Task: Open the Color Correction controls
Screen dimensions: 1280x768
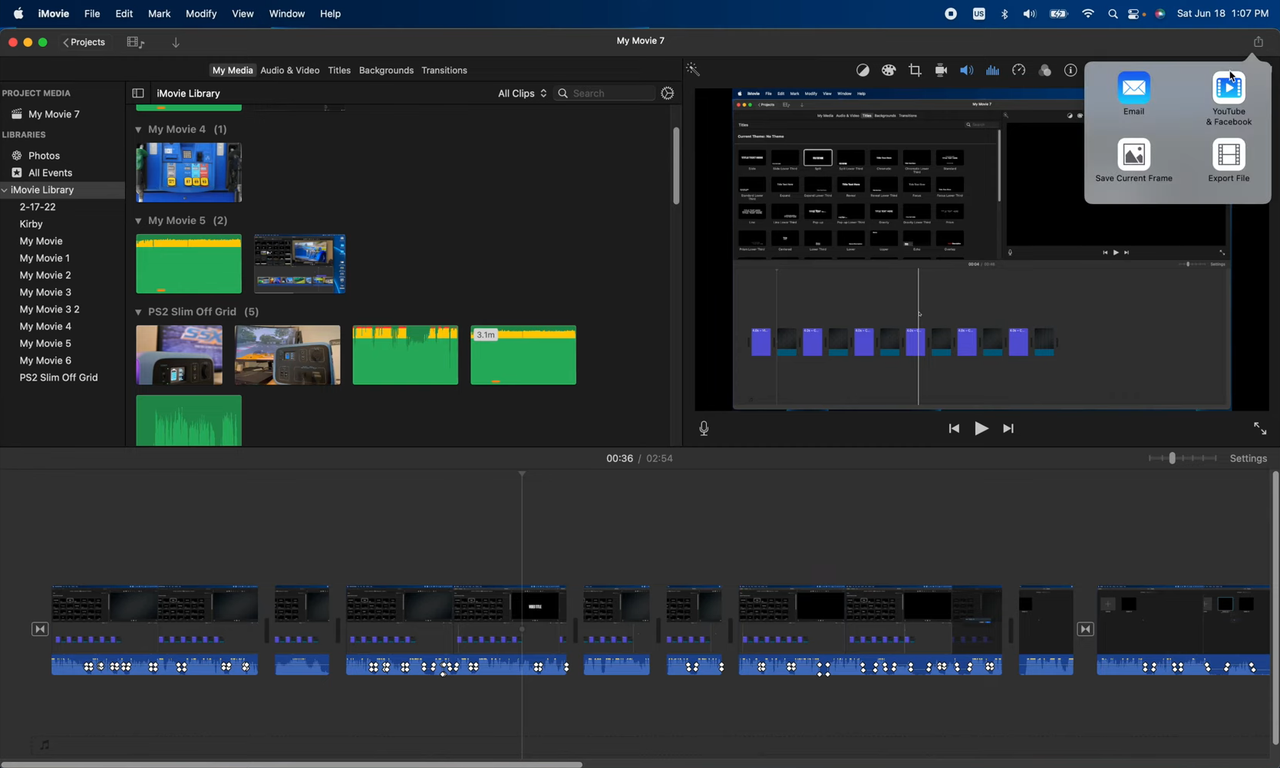Action: (x=888, y=70)
